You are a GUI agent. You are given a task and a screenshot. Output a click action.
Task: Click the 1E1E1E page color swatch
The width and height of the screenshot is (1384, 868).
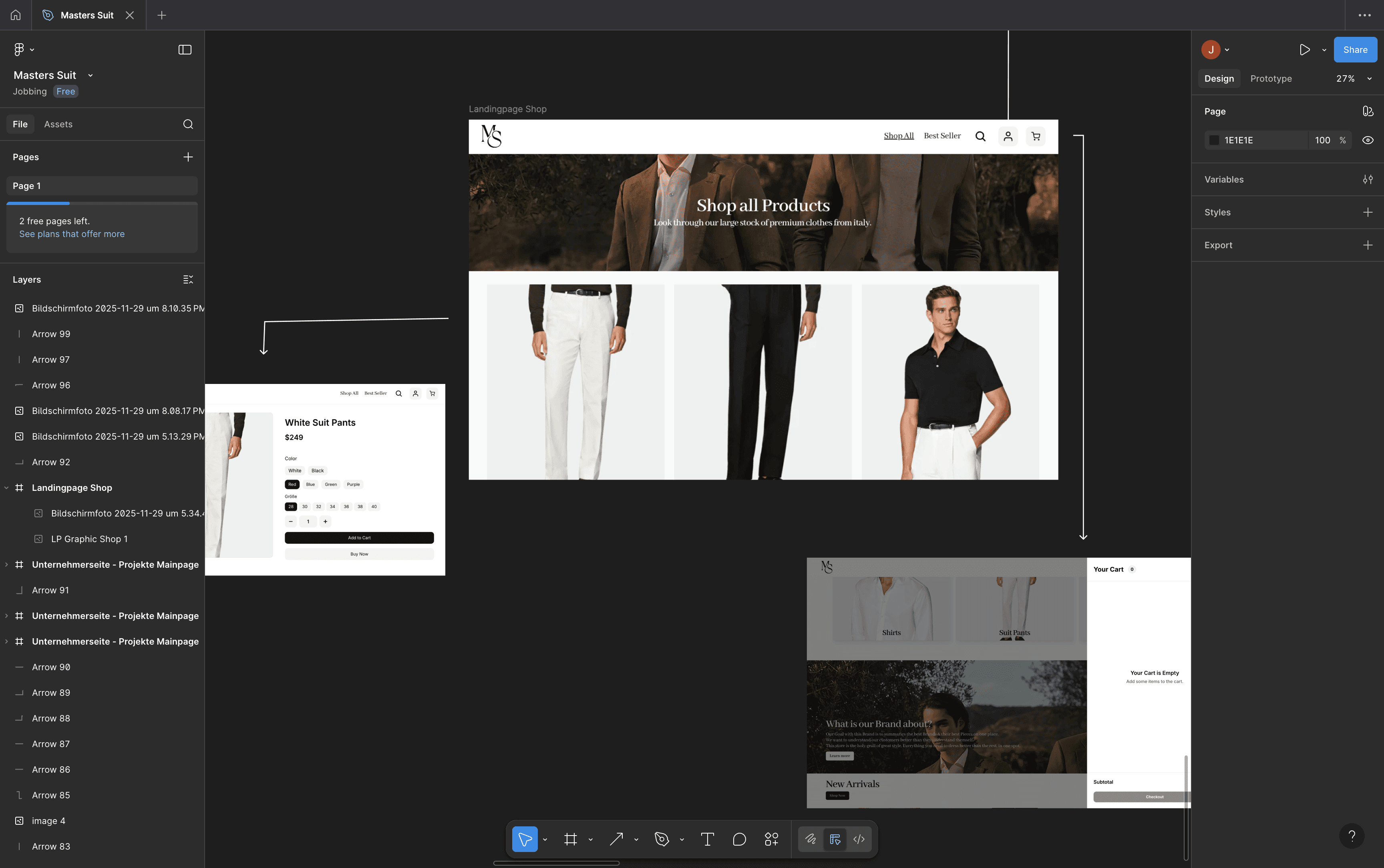1213,140
